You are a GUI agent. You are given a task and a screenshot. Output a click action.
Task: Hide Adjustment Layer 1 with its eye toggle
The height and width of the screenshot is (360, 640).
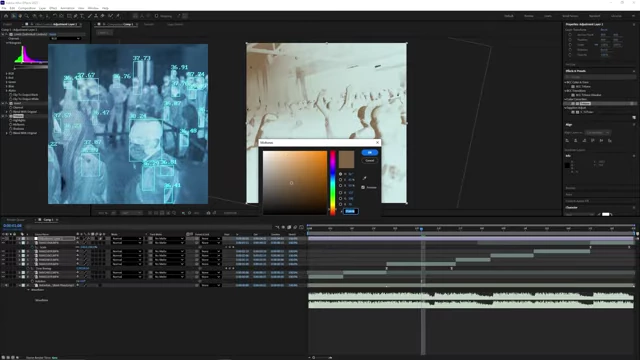click(3, 238)
